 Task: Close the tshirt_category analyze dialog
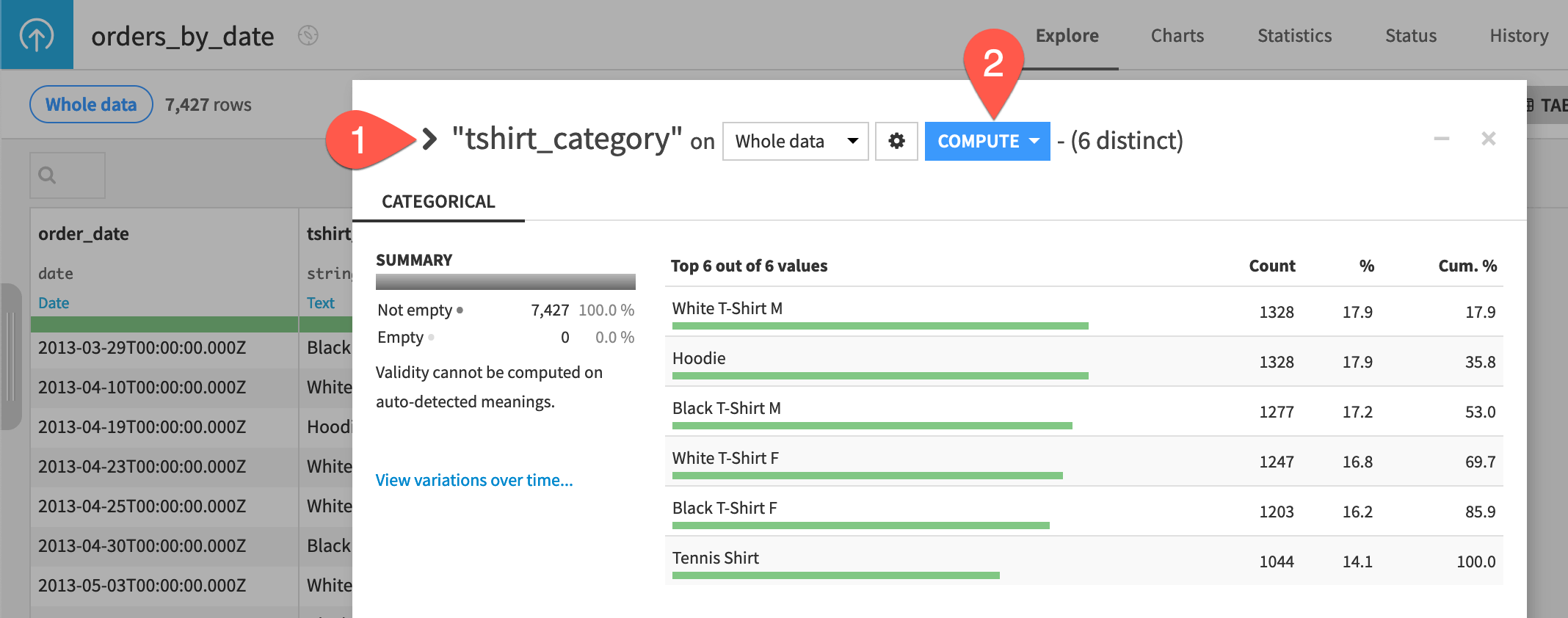1489,139
